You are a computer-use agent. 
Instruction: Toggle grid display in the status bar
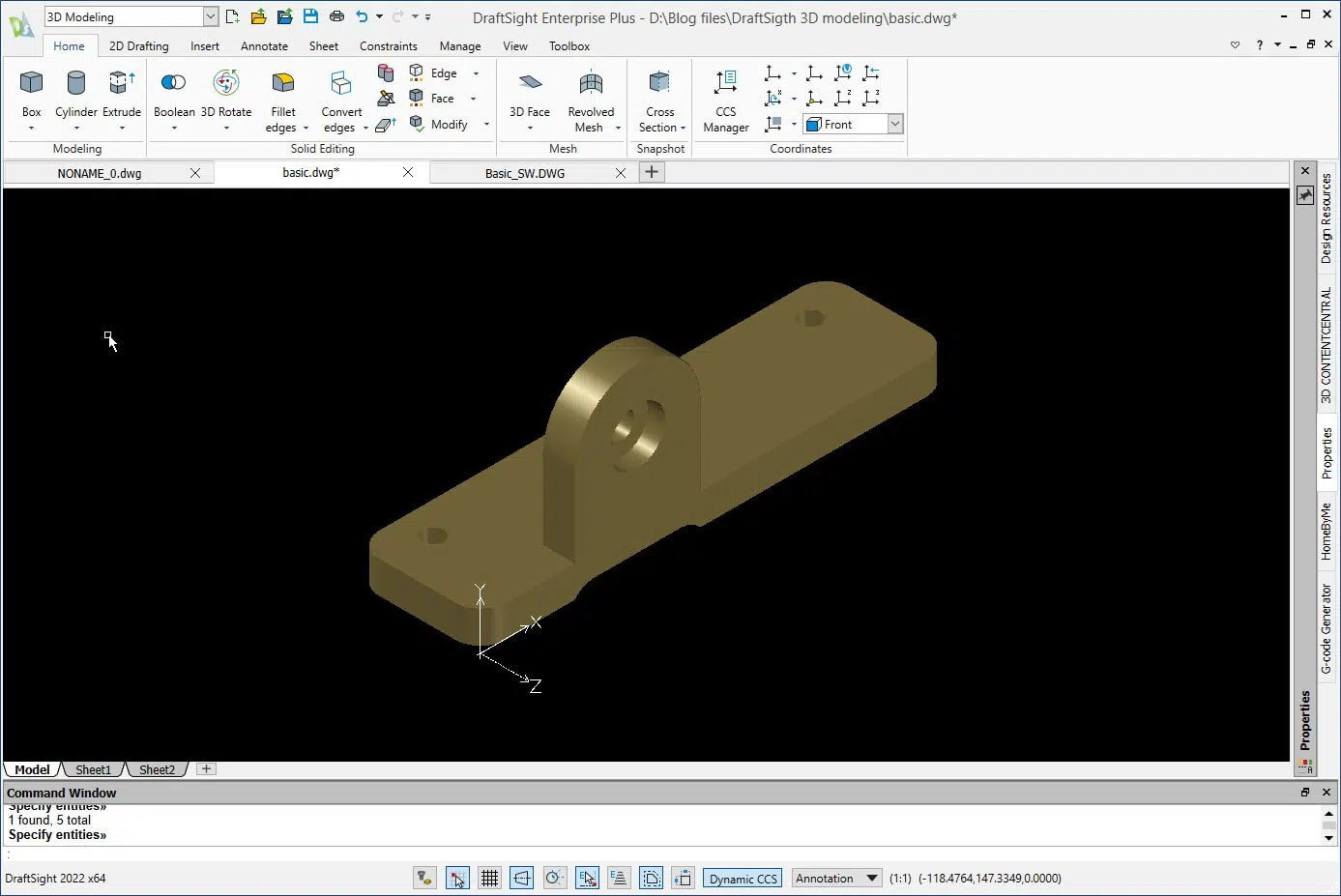tap(489, 878)
